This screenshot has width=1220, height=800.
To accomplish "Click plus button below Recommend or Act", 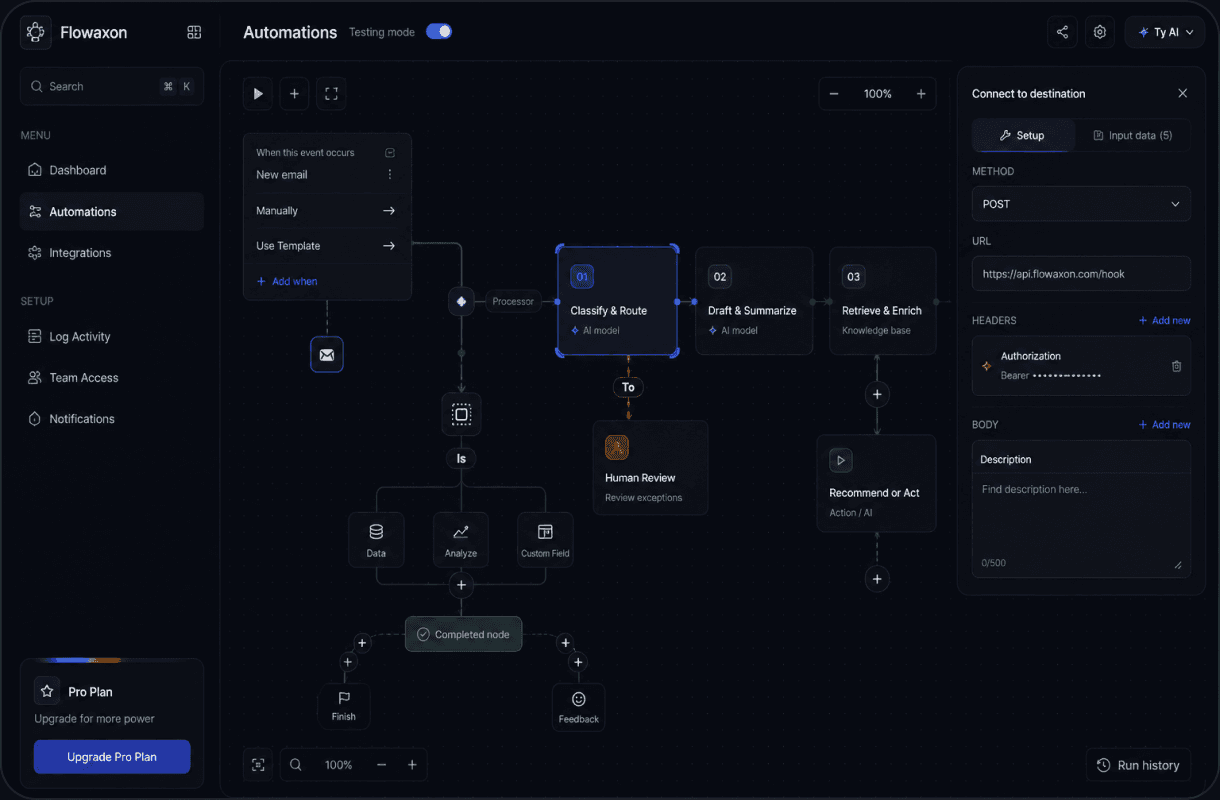I will point(877,579).
